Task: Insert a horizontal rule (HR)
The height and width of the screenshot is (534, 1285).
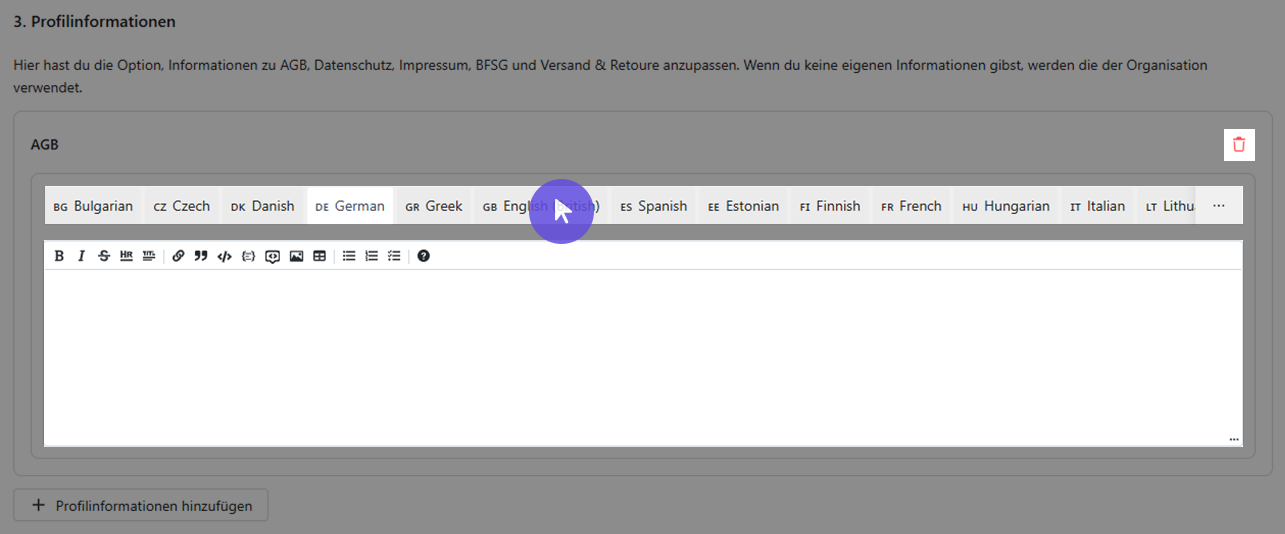Action: pyautogui.click(x=126, y=256)
